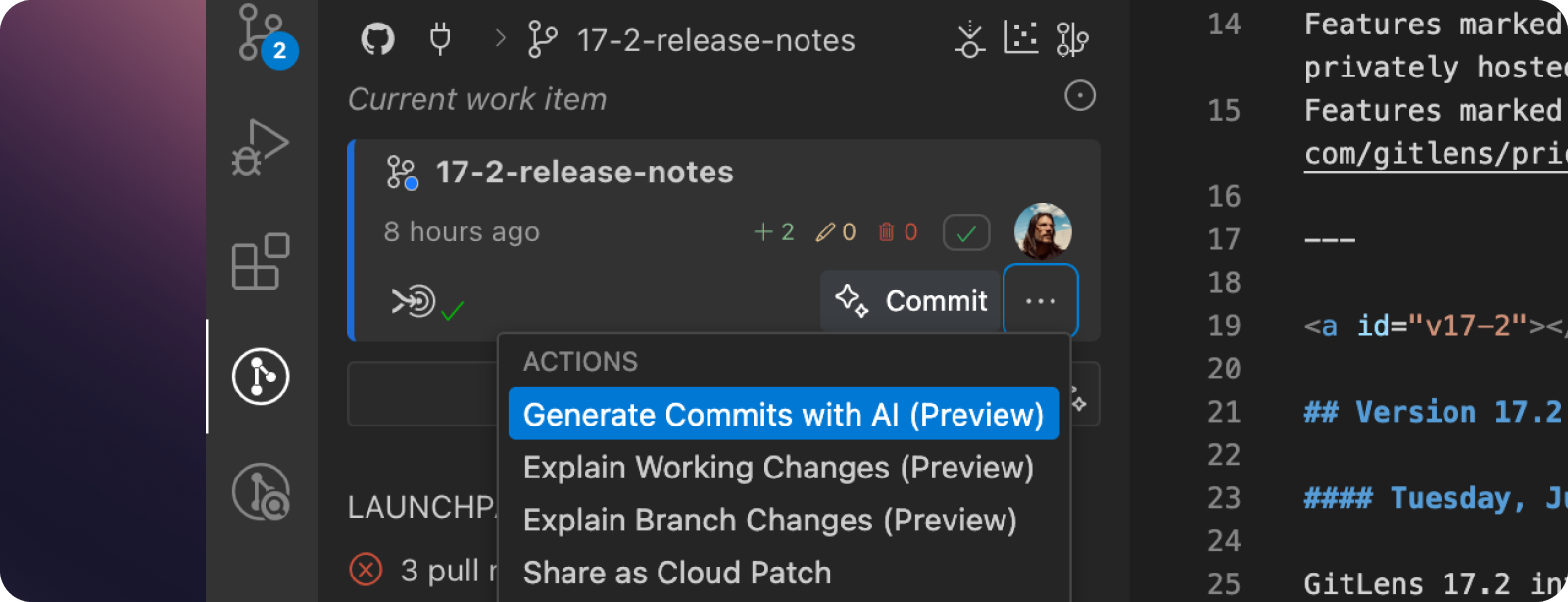The image size is (1568, 602).
Task: Expand the breadcrumb chevron before branch name
Action: click(501, 38)
